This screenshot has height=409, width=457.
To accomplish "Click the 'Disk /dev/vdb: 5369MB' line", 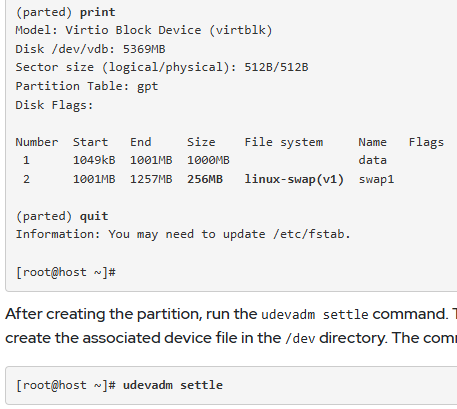I will [90, 49].
